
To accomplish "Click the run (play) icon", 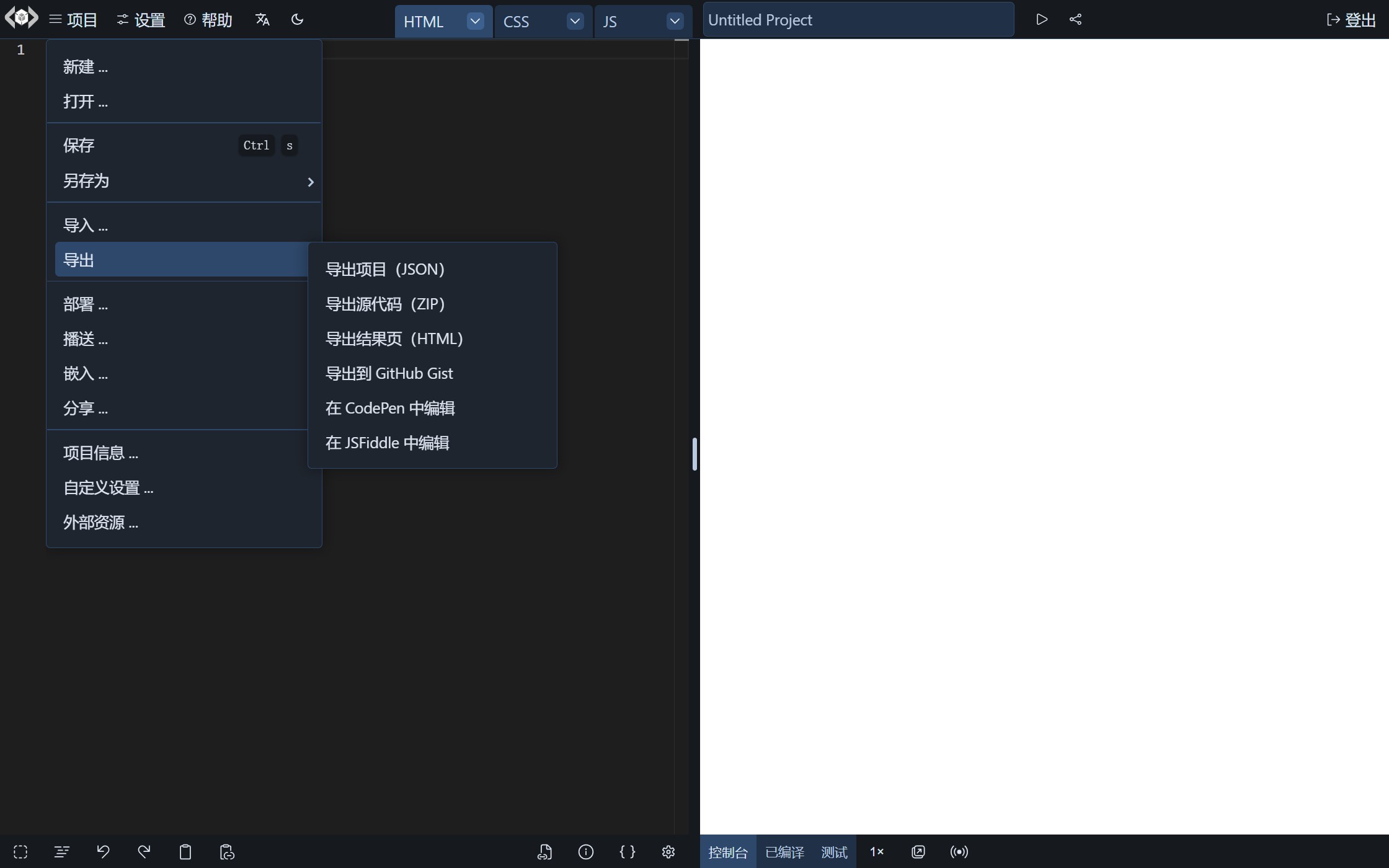I will 1042,19.
